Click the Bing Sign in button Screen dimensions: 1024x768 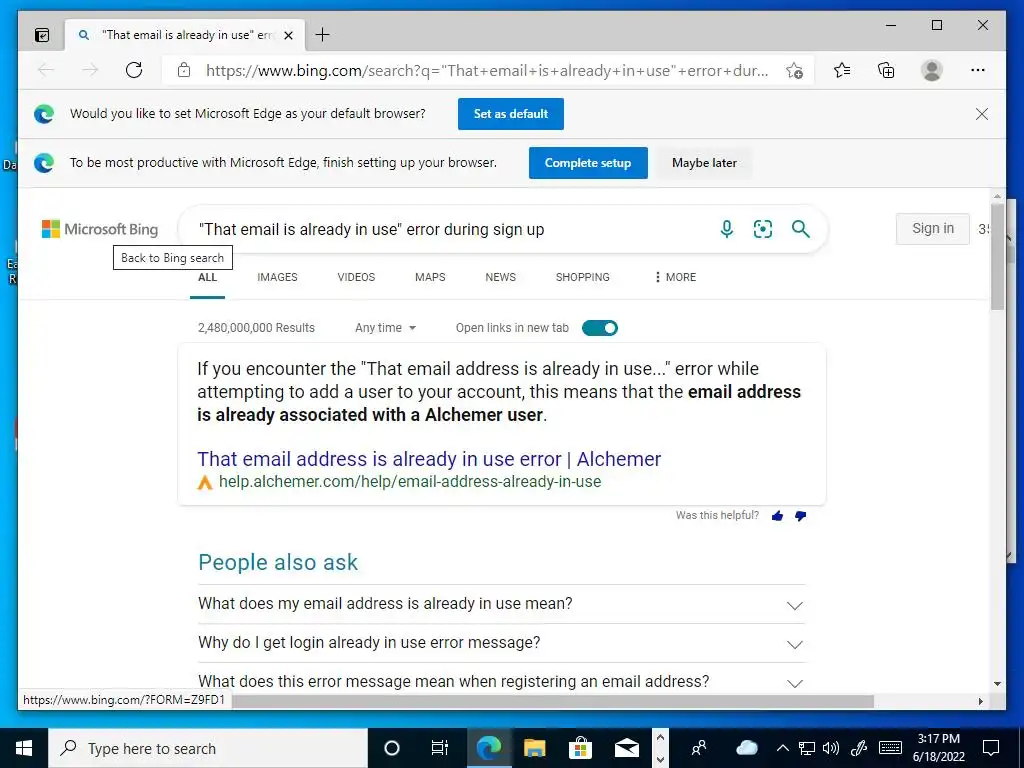pyautogui.click(x=933, y=229)
